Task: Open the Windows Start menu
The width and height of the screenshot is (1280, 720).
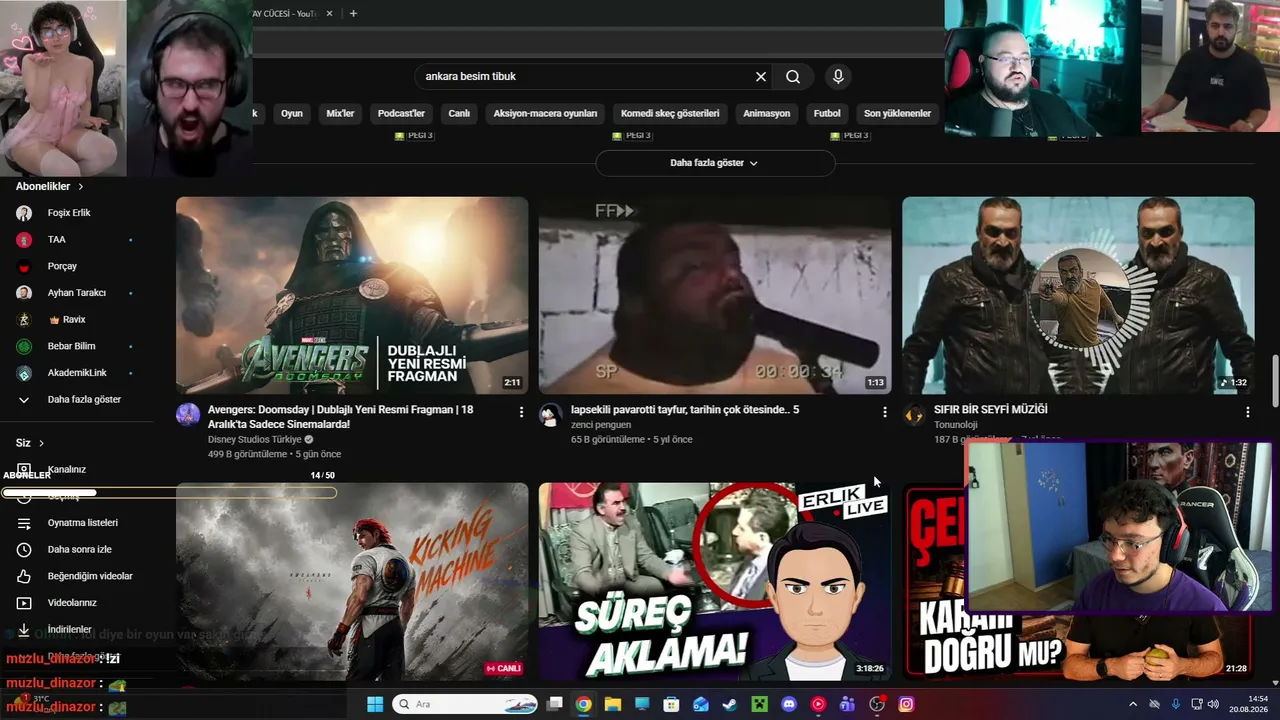Action: coord(375,704)
